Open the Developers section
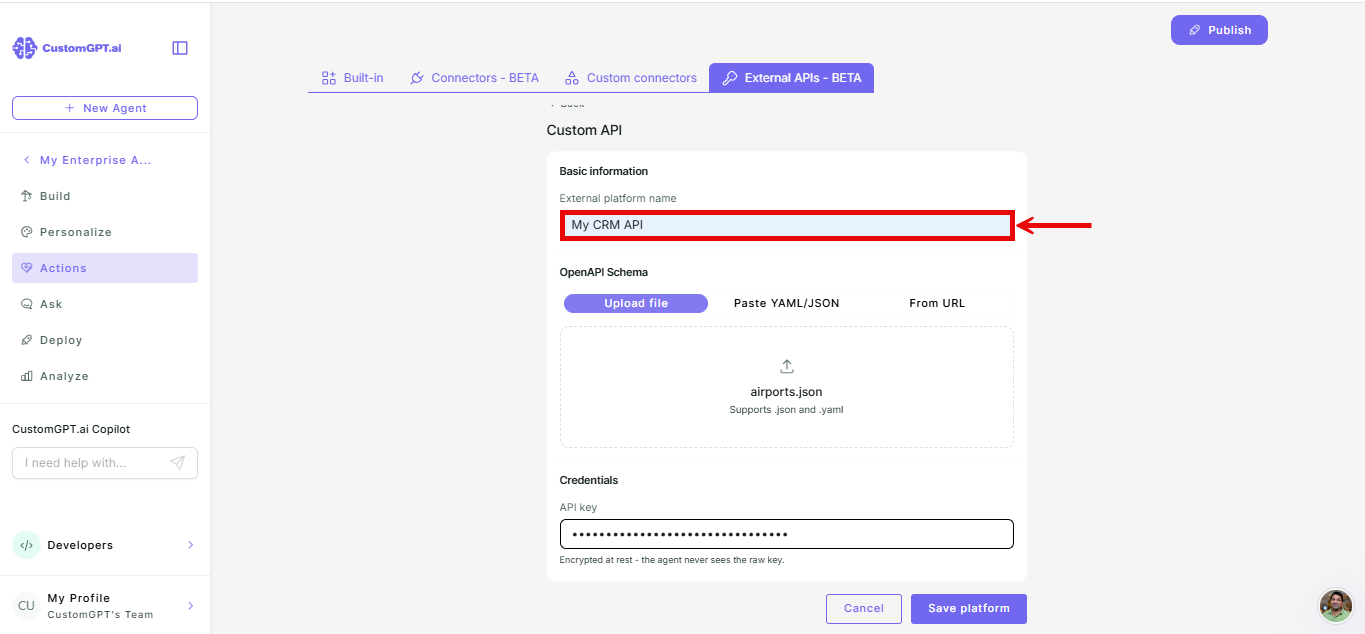Viewport: 1365px width, 634px height. (x=105, y=545)
